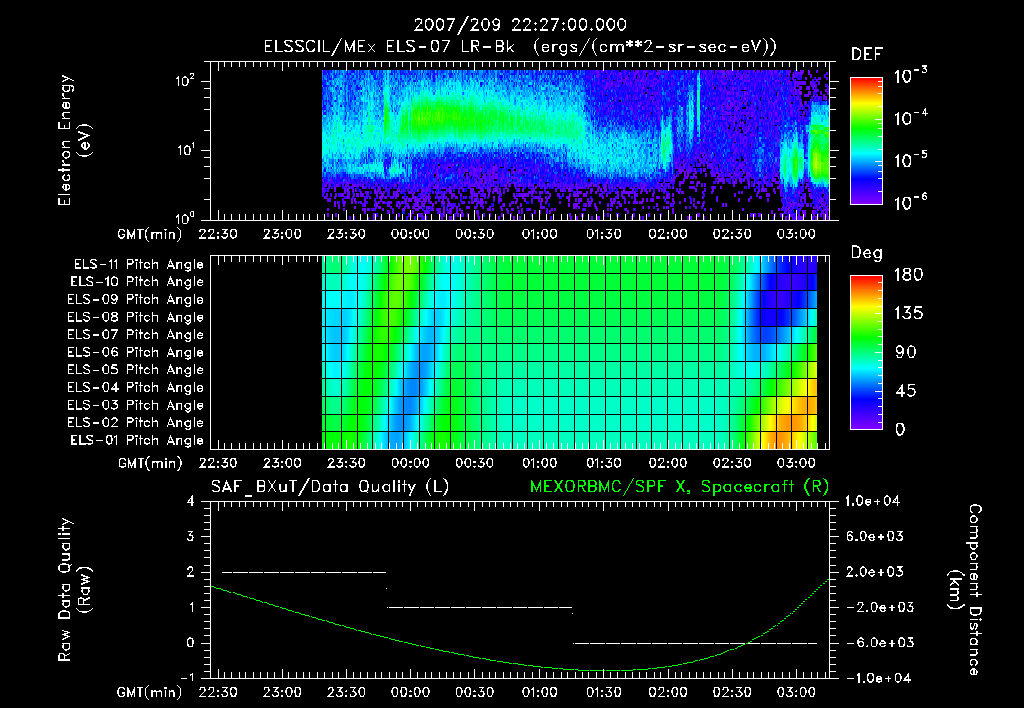Select the timestamp title 2007/209 22:27:00.000
The width and height of the screenshot is (1024, 708).
(x=520, y=25)
